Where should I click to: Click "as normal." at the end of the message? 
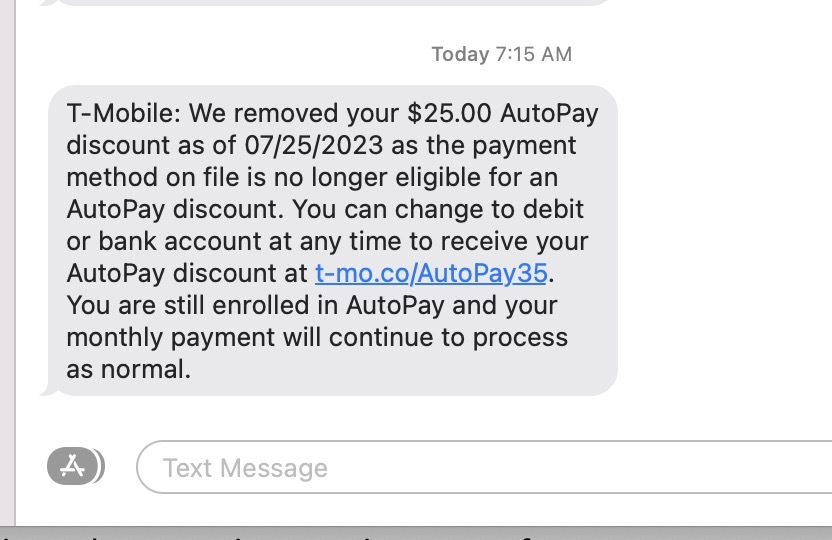(128, 368)
